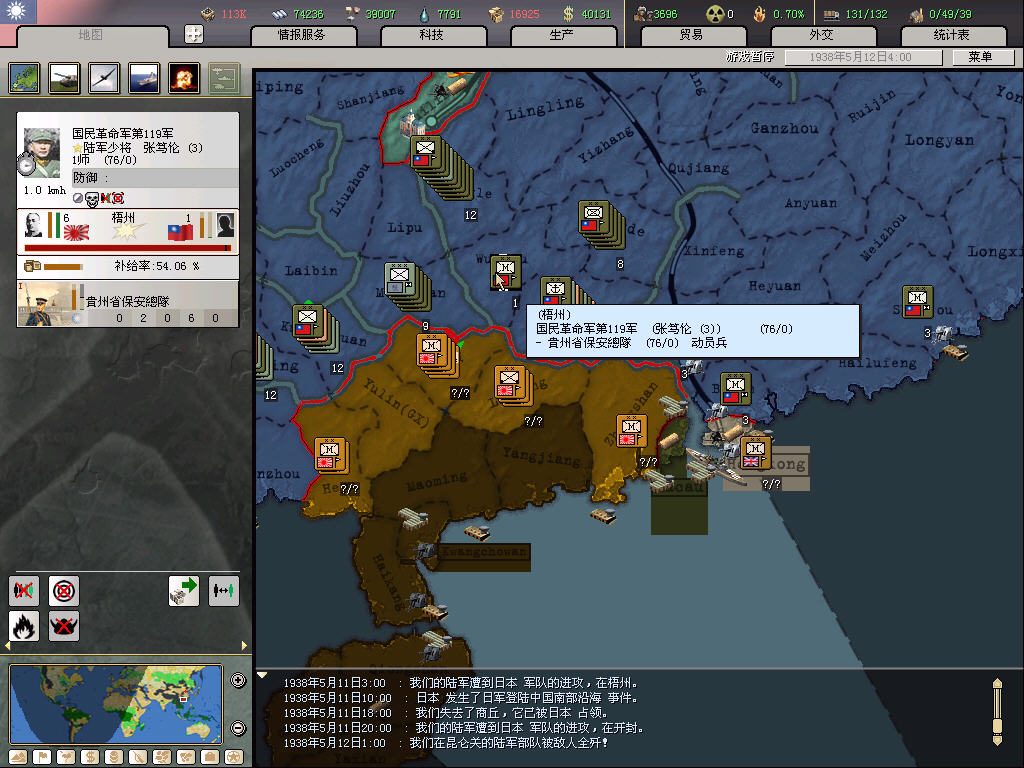Screen dimensions: 1024x768
Task: Click the greyed-out unit organization chart icon
Action: pyautogui.click(x=224, y=78)
